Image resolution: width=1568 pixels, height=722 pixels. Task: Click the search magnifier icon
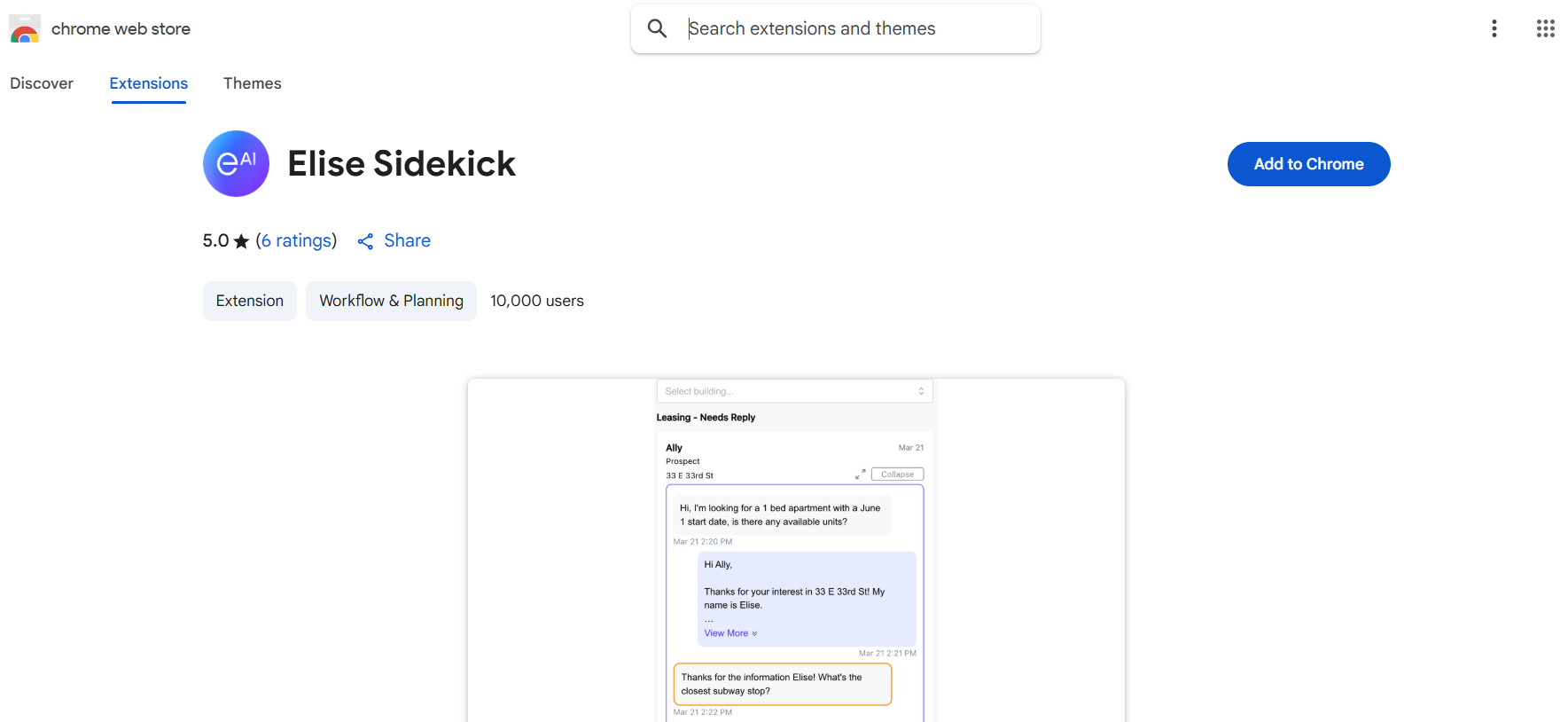click(x=657, y=28)
